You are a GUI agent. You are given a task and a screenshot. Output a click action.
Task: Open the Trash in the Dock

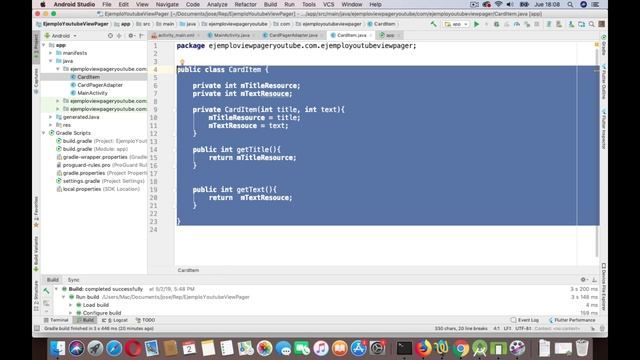coord(582,348)
